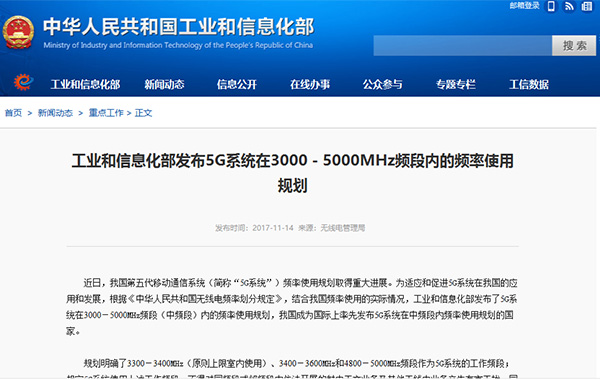
Task: Open 在线办事 navigation menu
Action: tap(310, 85)
